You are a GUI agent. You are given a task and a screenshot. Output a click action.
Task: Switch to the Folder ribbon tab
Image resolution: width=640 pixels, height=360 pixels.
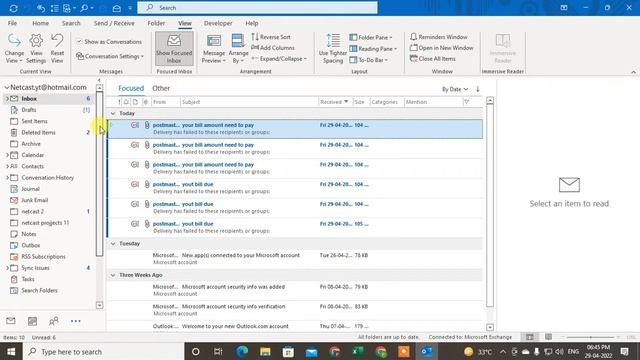pyautogui.click(x=156, y=23)
